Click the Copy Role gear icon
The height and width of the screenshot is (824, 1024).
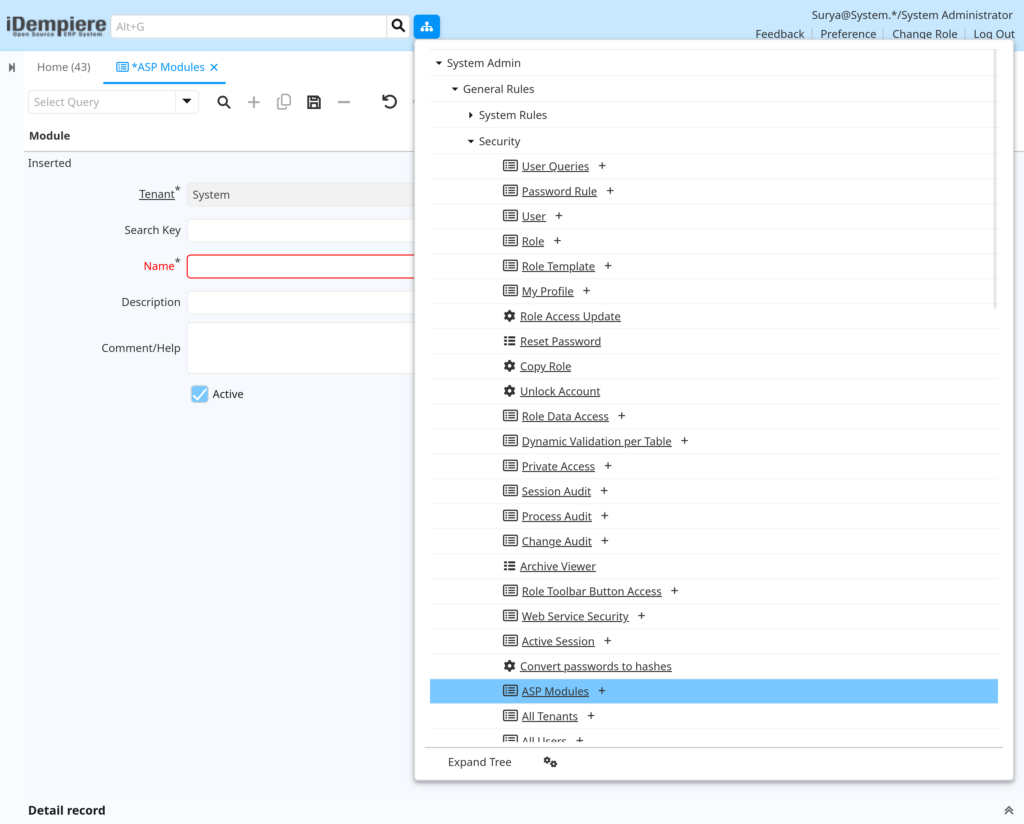point(509,366)
